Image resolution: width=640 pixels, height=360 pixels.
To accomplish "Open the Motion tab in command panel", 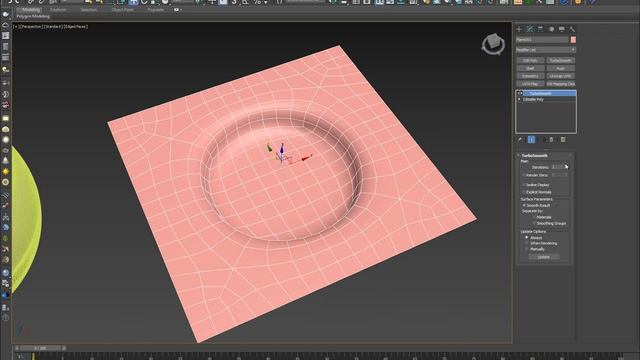I will coord(551,29).
